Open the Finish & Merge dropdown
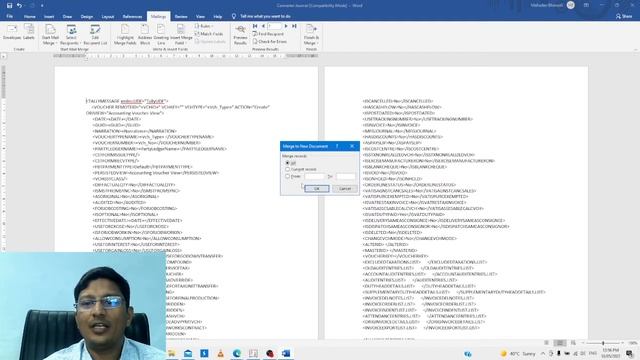640x360 pixels. pos(311,35)
